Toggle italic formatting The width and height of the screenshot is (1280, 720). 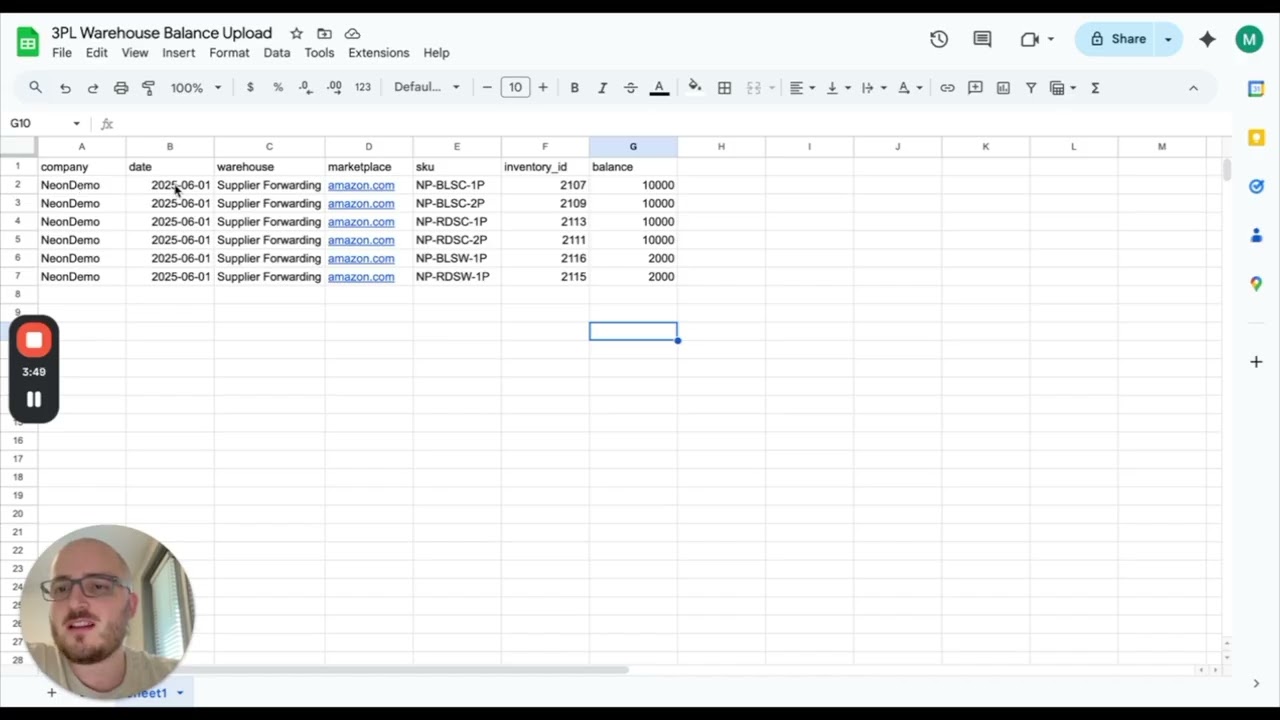tap(602, 88)
